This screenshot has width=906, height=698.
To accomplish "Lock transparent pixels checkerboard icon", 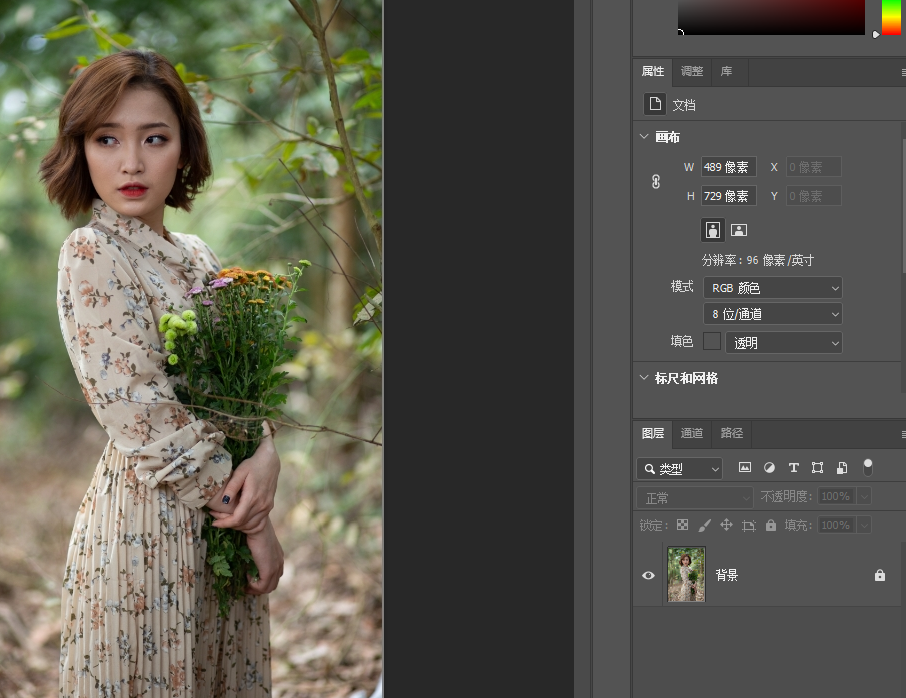I will [682, 525].
